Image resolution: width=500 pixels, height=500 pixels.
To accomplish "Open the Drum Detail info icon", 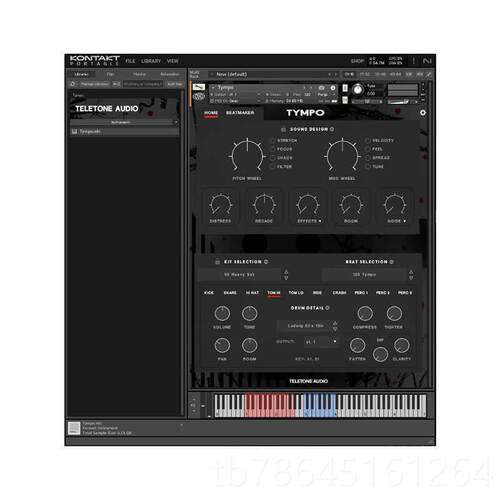I will (327, 308).
